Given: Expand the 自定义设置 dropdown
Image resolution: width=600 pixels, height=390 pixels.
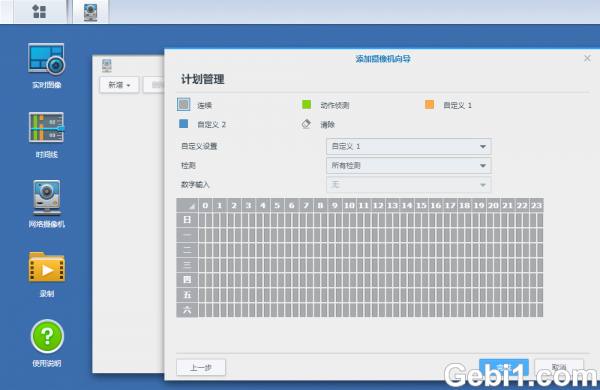Looking at the screenshot, I should 409,146.
